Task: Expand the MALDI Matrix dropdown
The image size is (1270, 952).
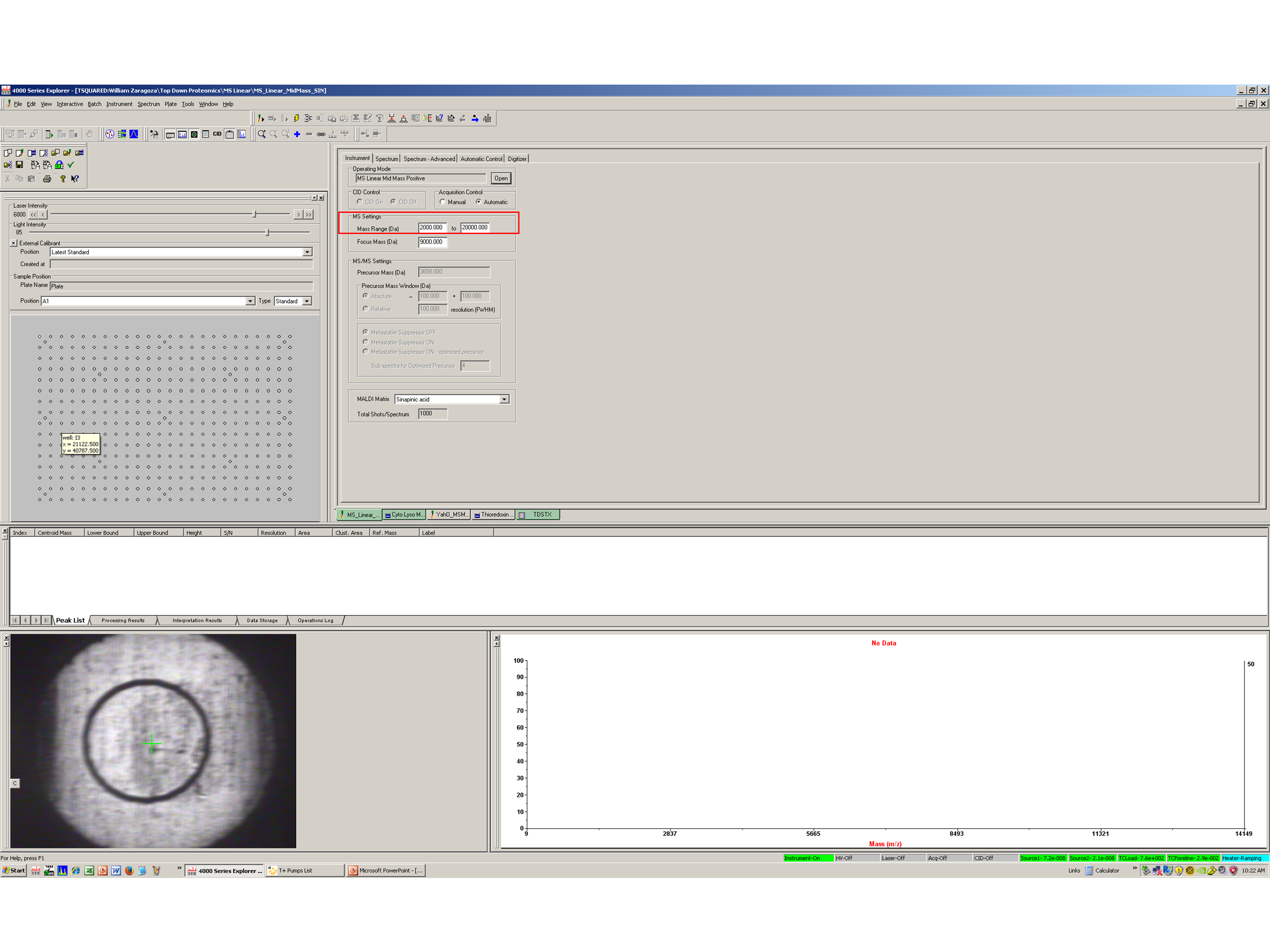Action: [x=504, y=399]
